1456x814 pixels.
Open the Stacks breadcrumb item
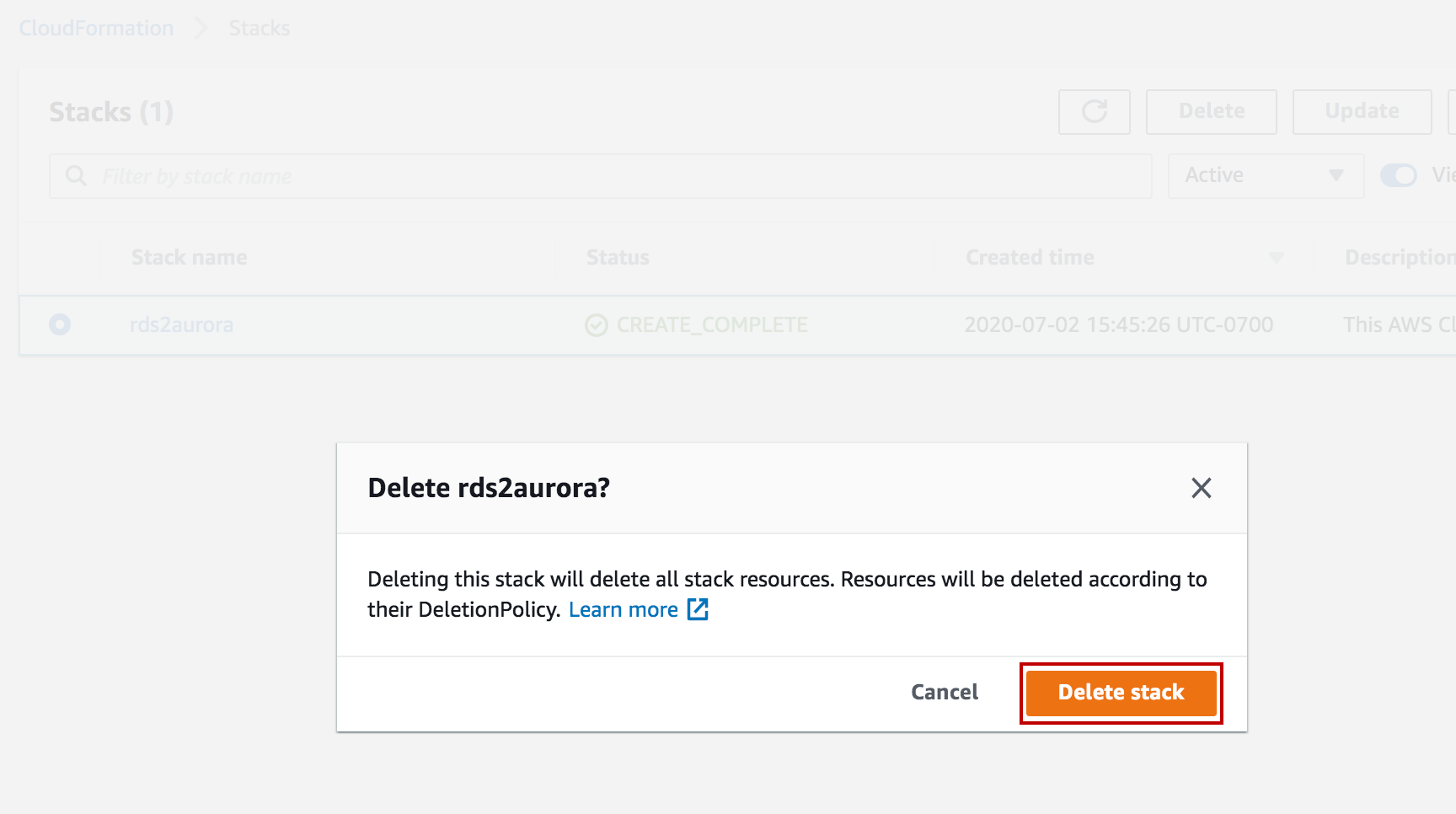259,29
